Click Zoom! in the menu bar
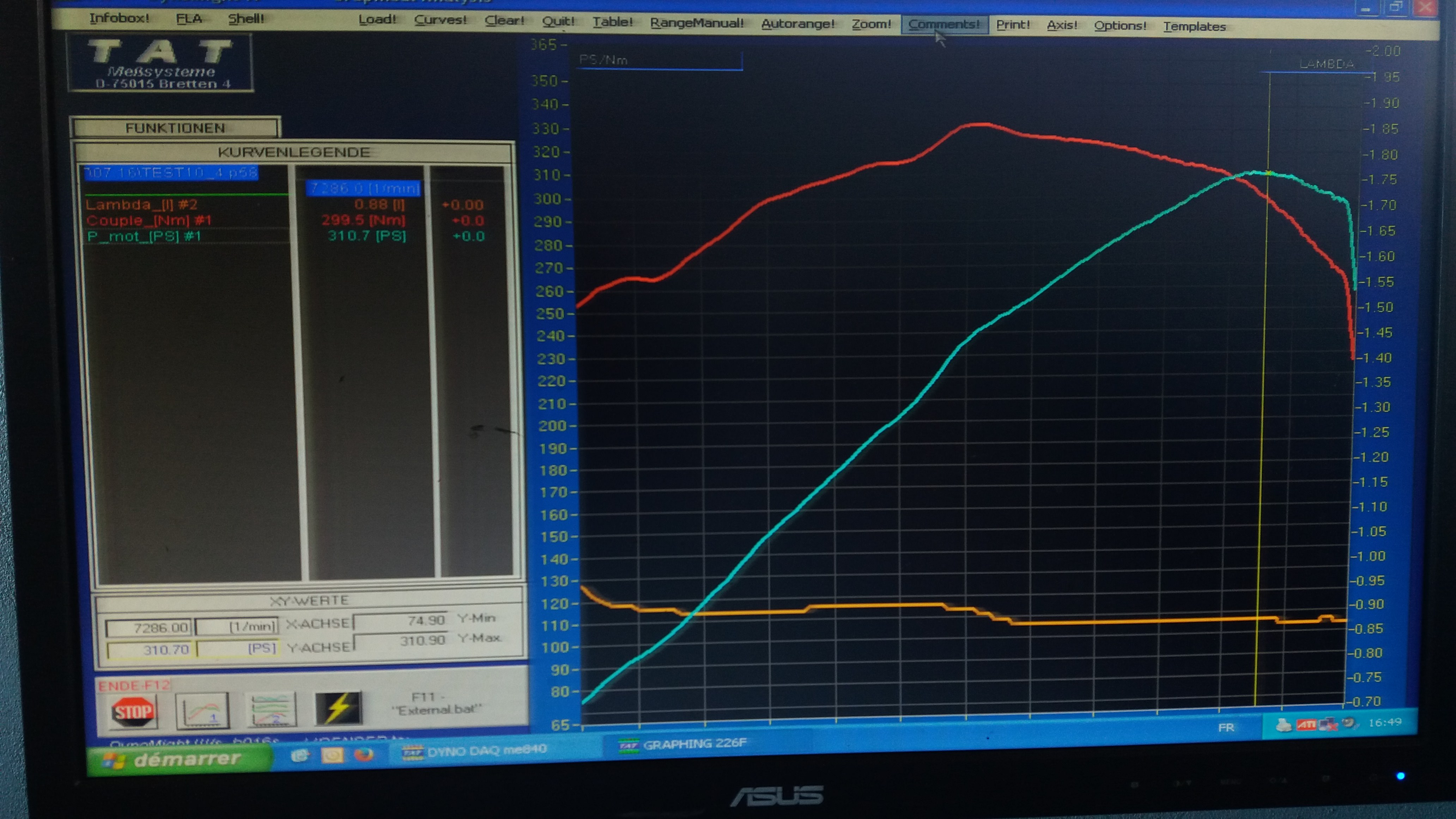Screen dimensions: 1456x819 pyautogui.click(x=871, y=24)
